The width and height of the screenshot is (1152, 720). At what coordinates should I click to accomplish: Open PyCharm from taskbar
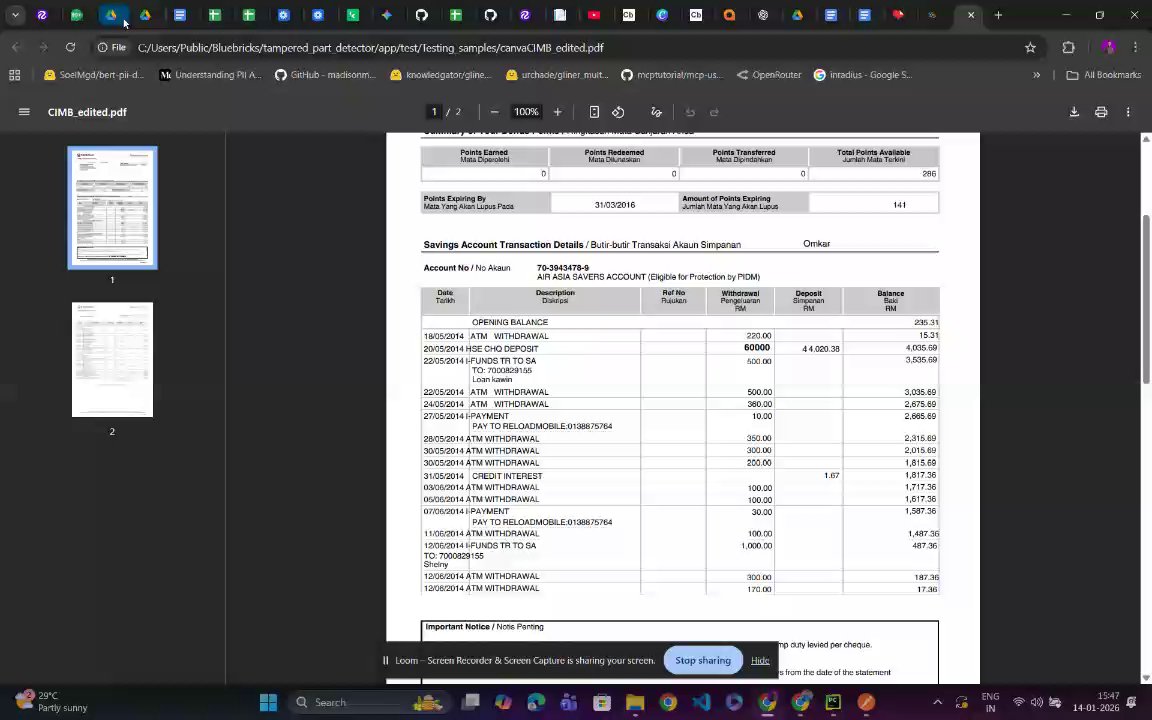click(833, 702)
